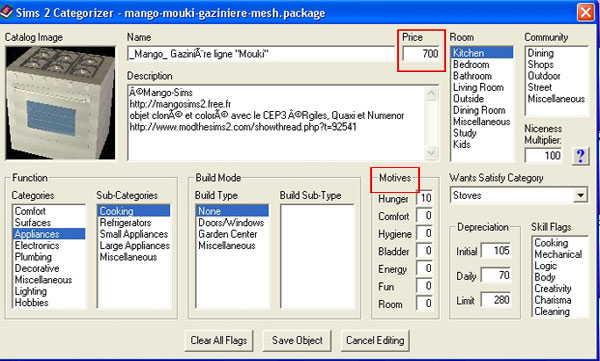Screen dimensions: 600x361
Task: Click the Price field showing 700
Action: click(x=421, y=54)
